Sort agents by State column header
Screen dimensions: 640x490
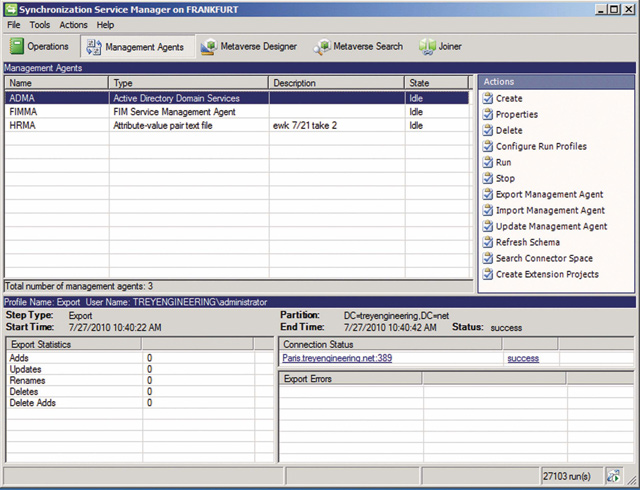click(436, 83)
